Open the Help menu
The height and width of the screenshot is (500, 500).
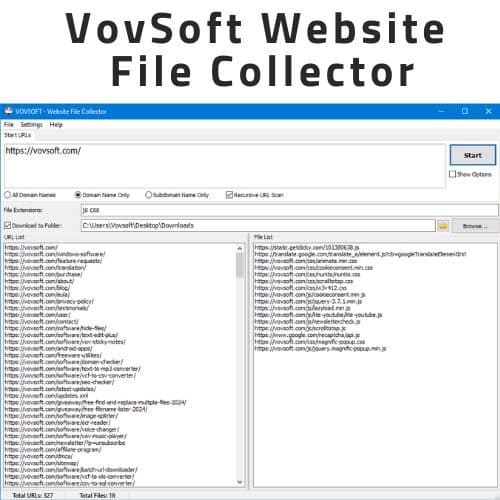pyautogui.click(x=56, y=124)
